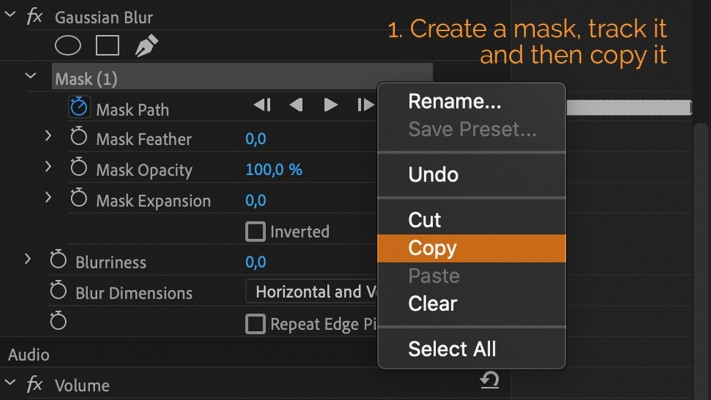Select the pen bezier mask tool
The image size is (711, 400).
[146, 45]
